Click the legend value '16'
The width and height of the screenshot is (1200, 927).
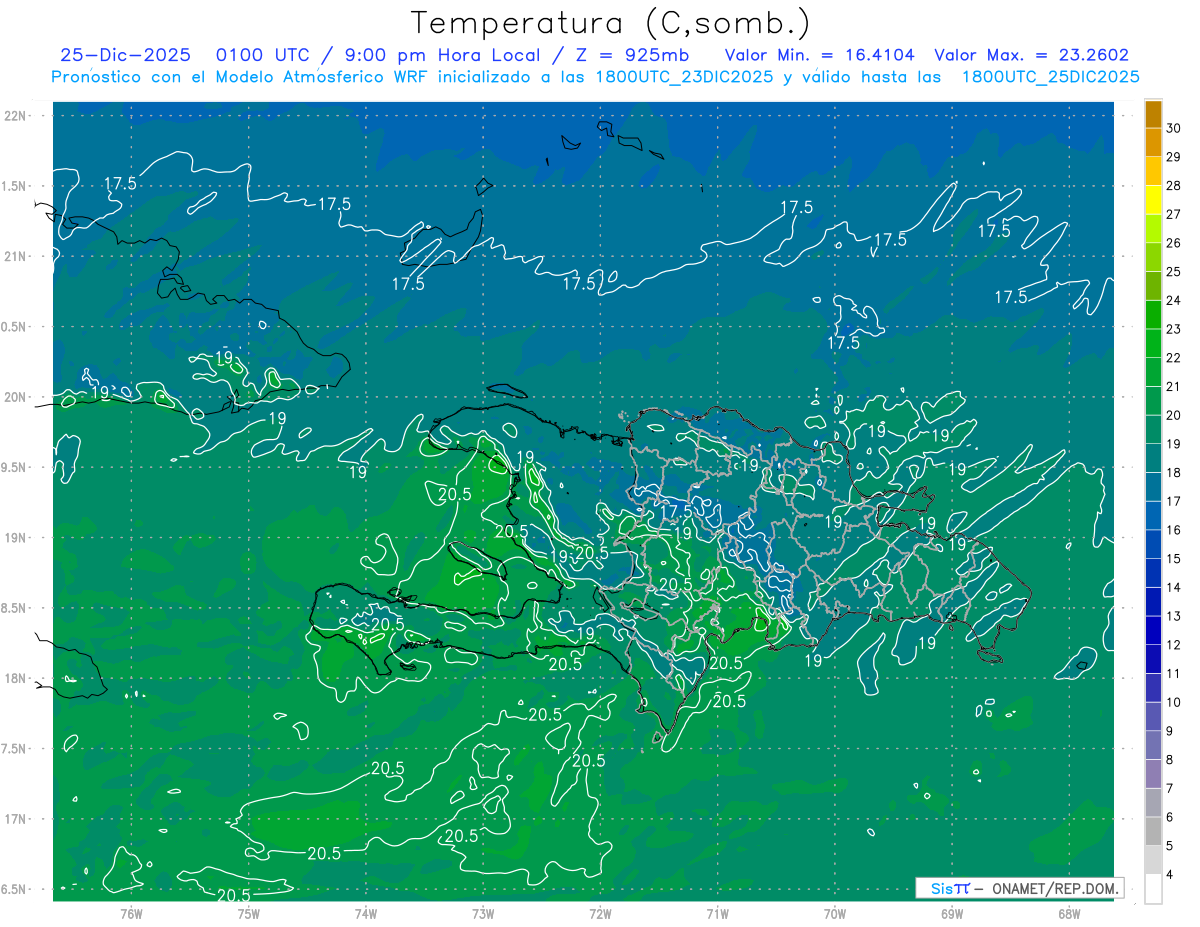(x=1175, y=530)
